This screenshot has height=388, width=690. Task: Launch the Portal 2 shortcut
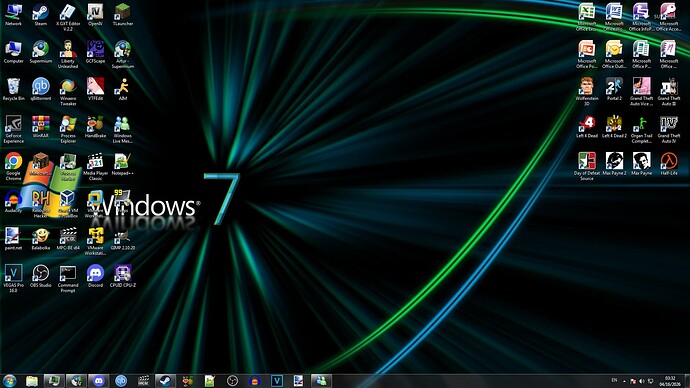[614, 89]
